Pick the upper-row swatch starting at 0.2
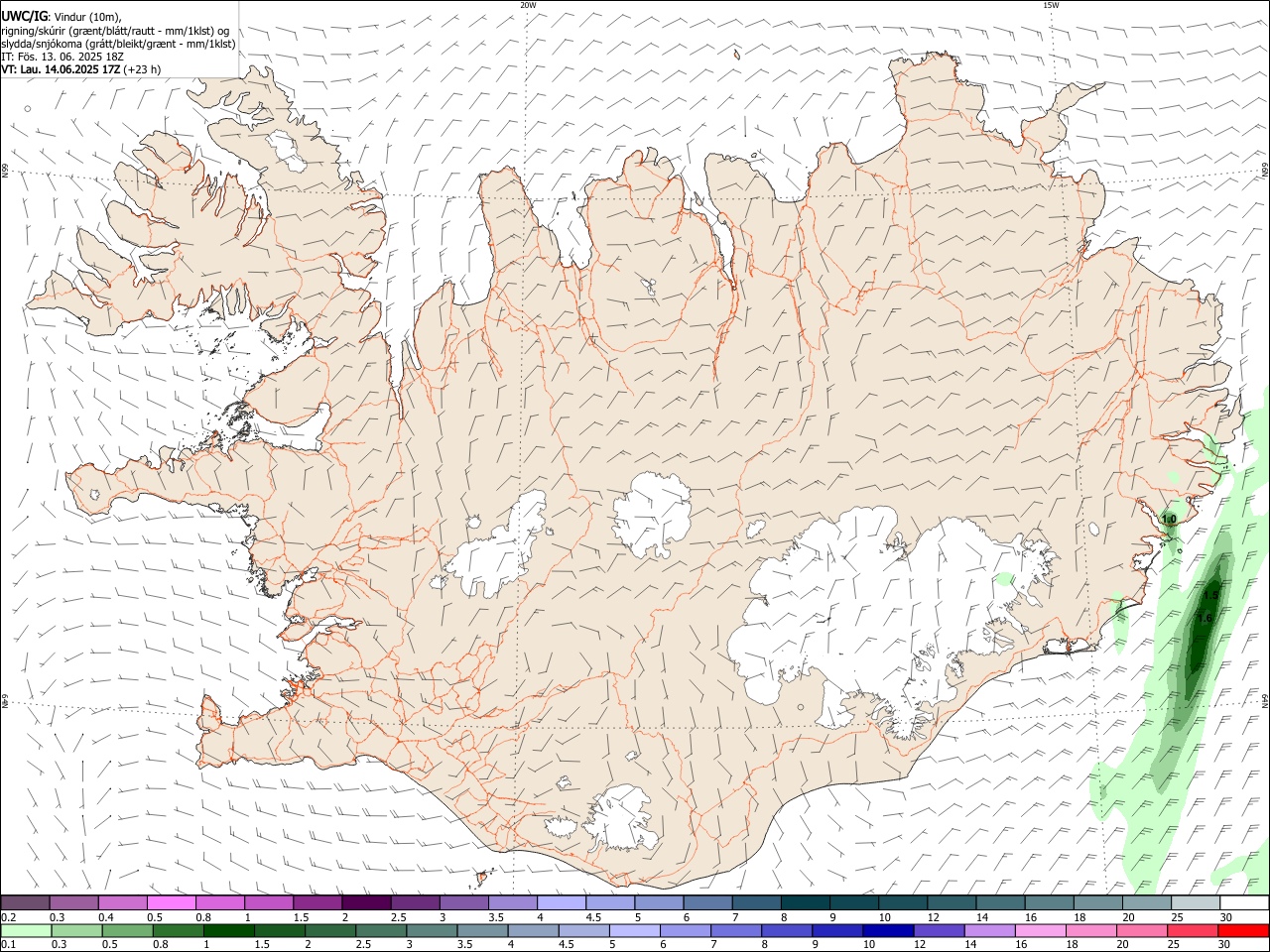The height and width of the screenshot is (952, 1270). tap(25, 903)
